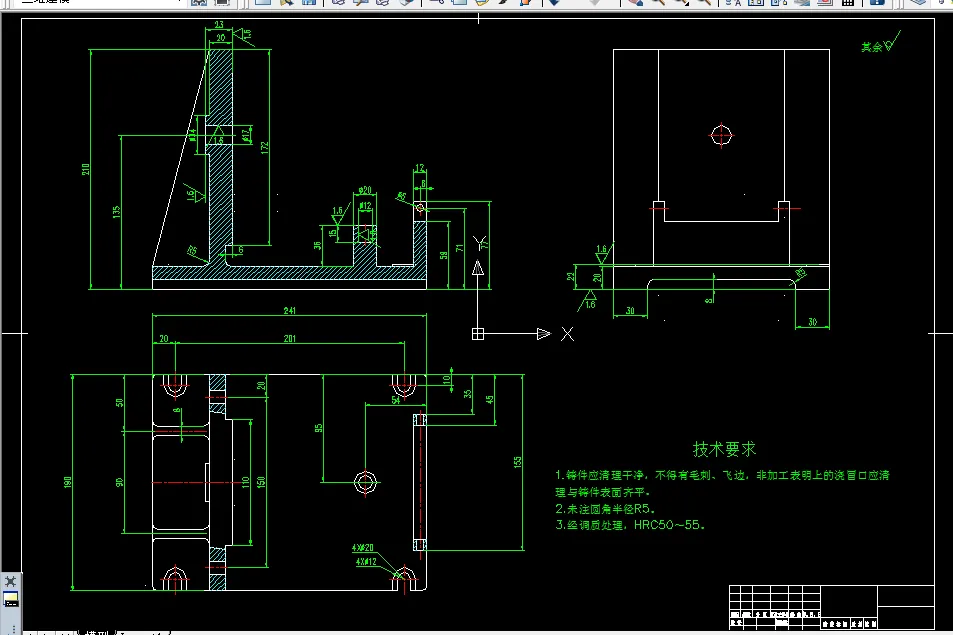953x635 pixels.
Task: Select the note 2.未注圆角半径R5.
Action: pyautogui.click(x=605, y=509)
